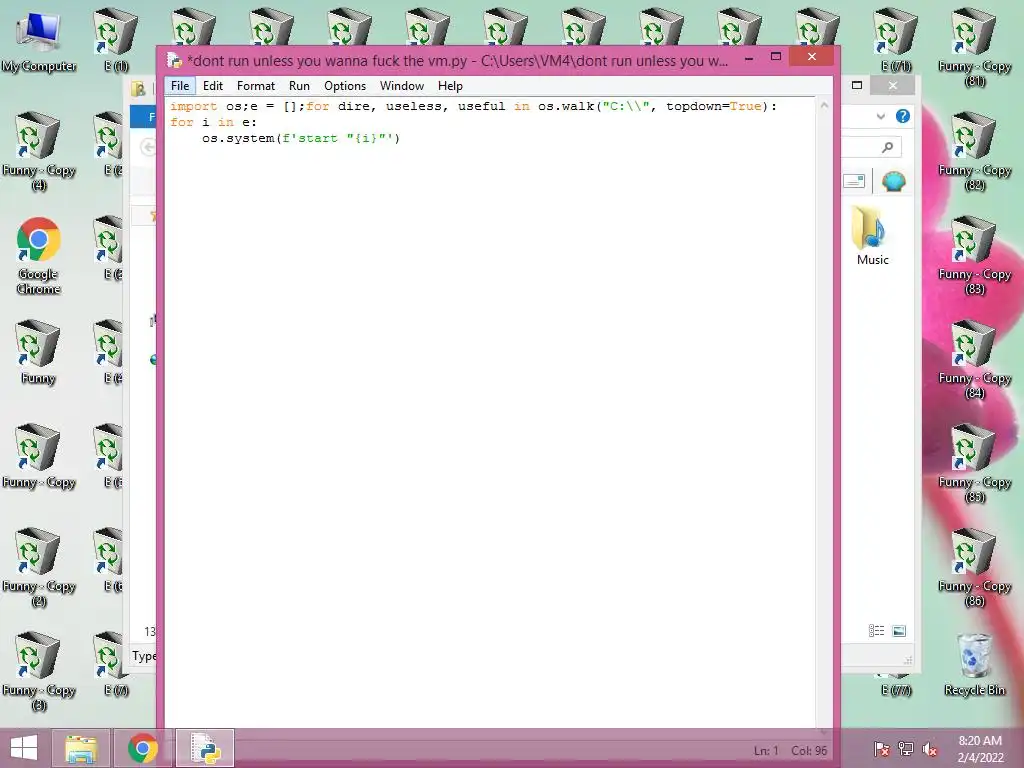Screen dimensions: 1024x768
Task: Click the network icon in system tray
Action: 906,749
